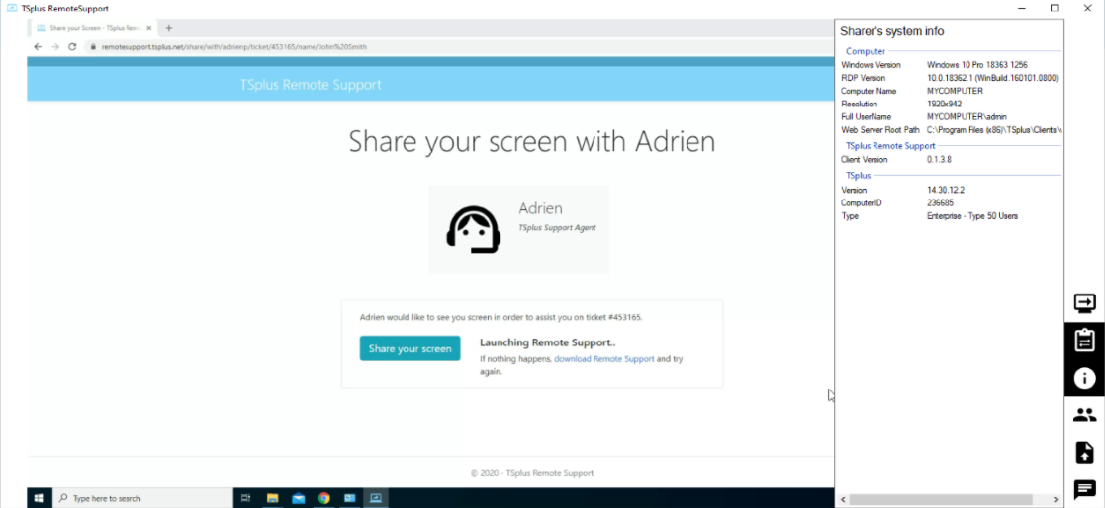Click the Type here to search box
This screenshot has height=508, width=1105.
(140, 497)
